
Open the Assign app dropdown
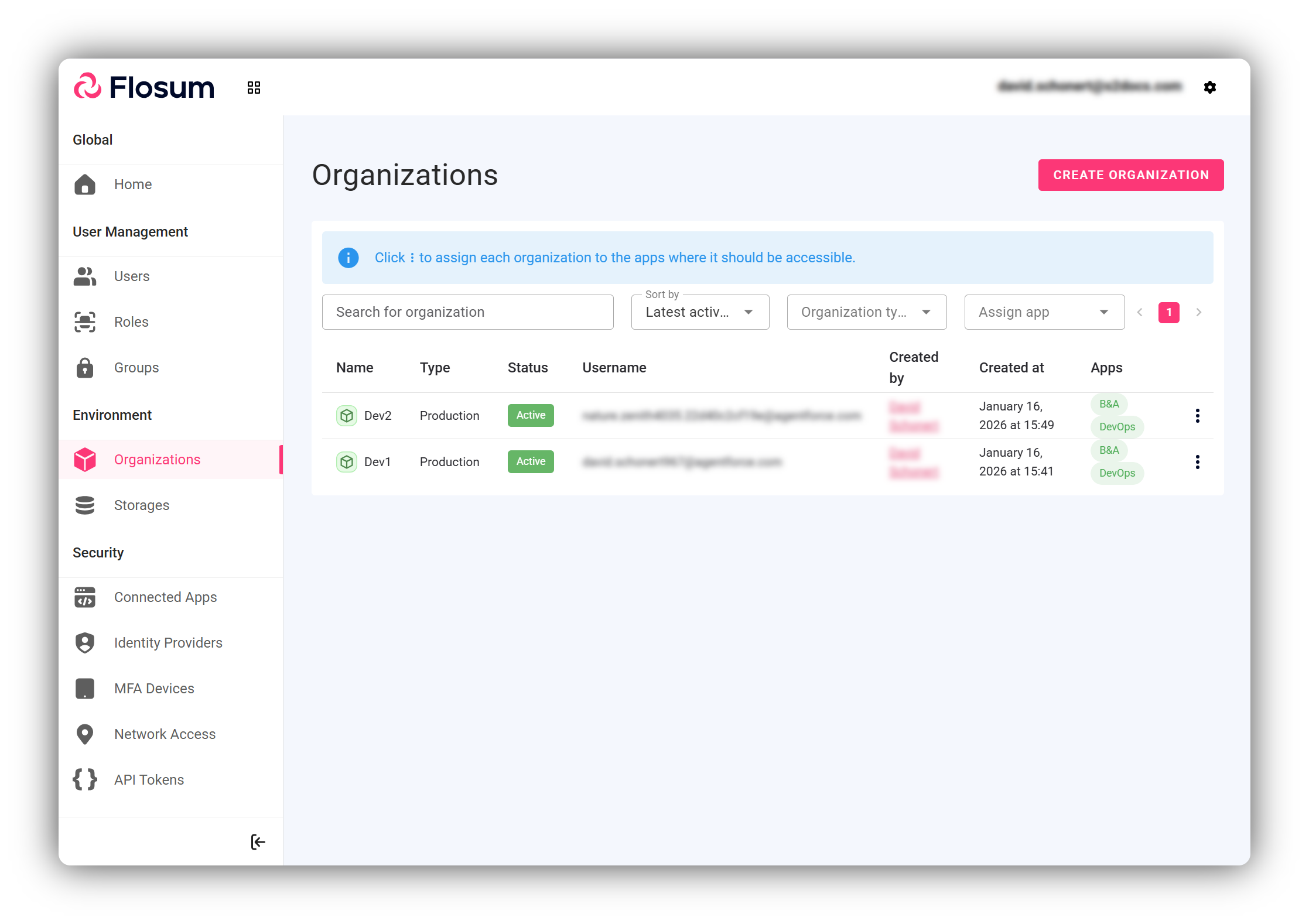point(1044,312)
